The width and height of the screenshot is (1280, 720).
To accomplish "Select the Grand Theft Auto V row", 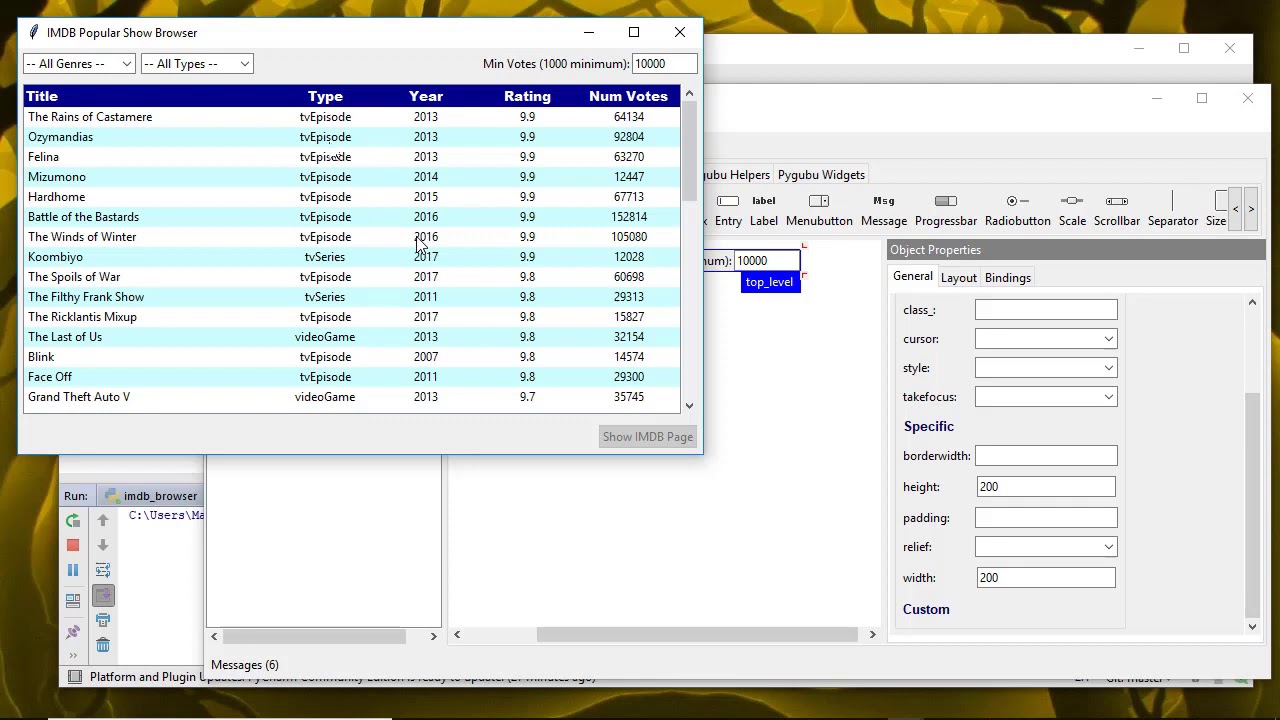I will tap(352, 397).
